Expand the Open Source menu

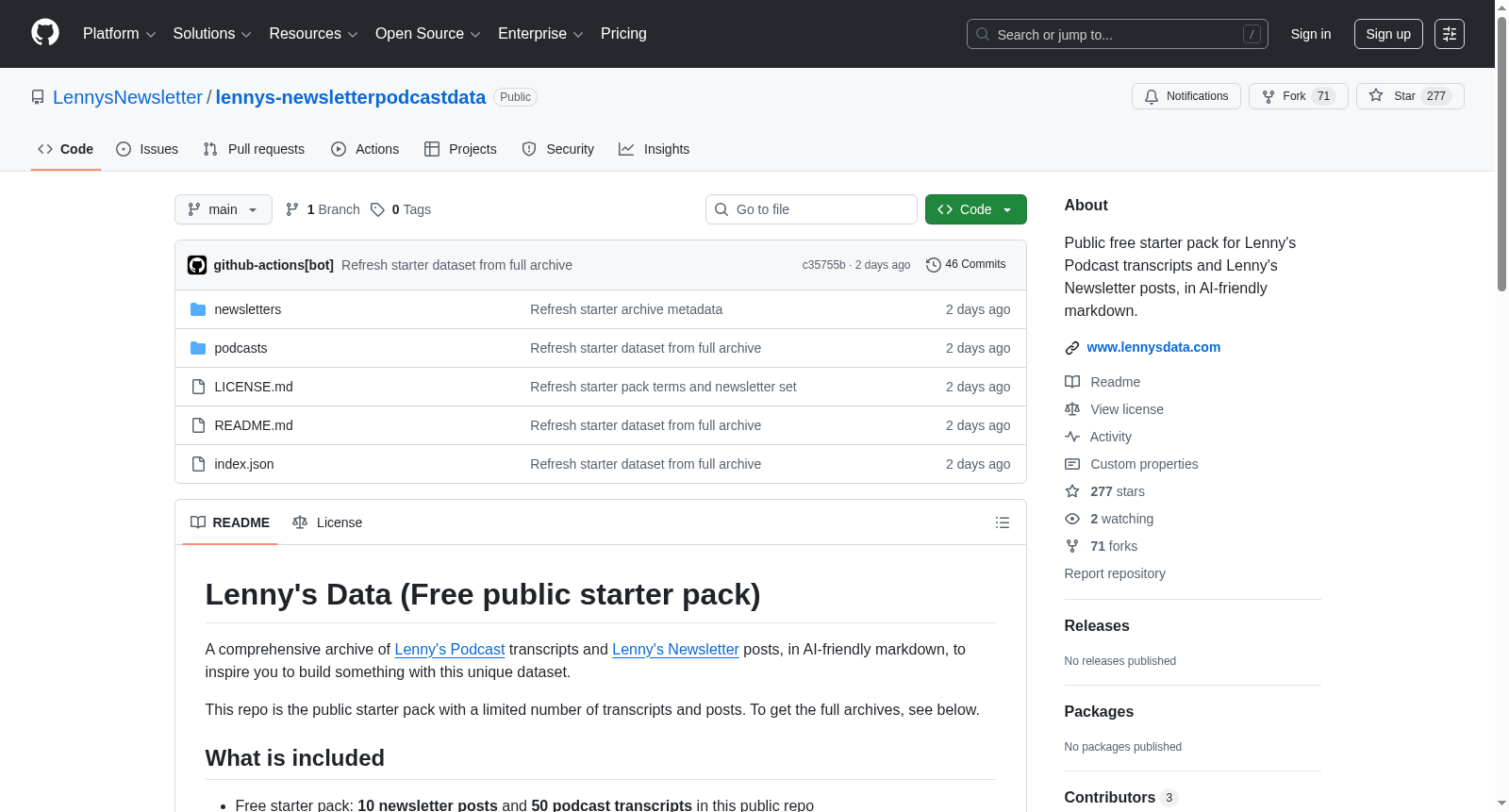point(427,34)
